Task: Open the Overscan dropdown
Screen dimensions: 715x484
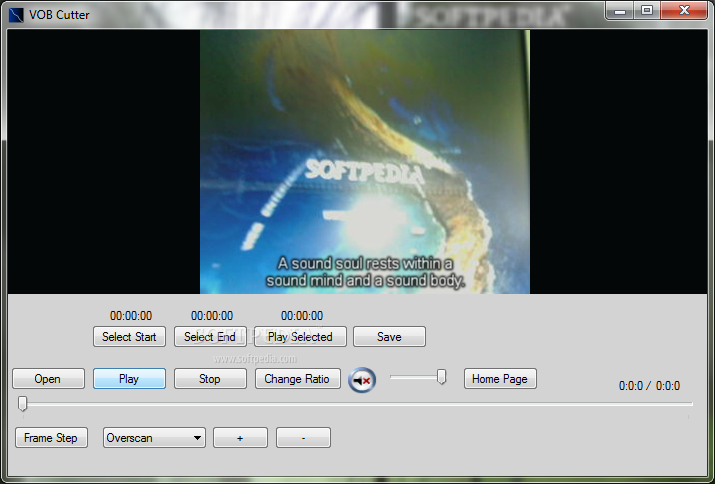Action: pyautogui.click(x=154, y=438)
